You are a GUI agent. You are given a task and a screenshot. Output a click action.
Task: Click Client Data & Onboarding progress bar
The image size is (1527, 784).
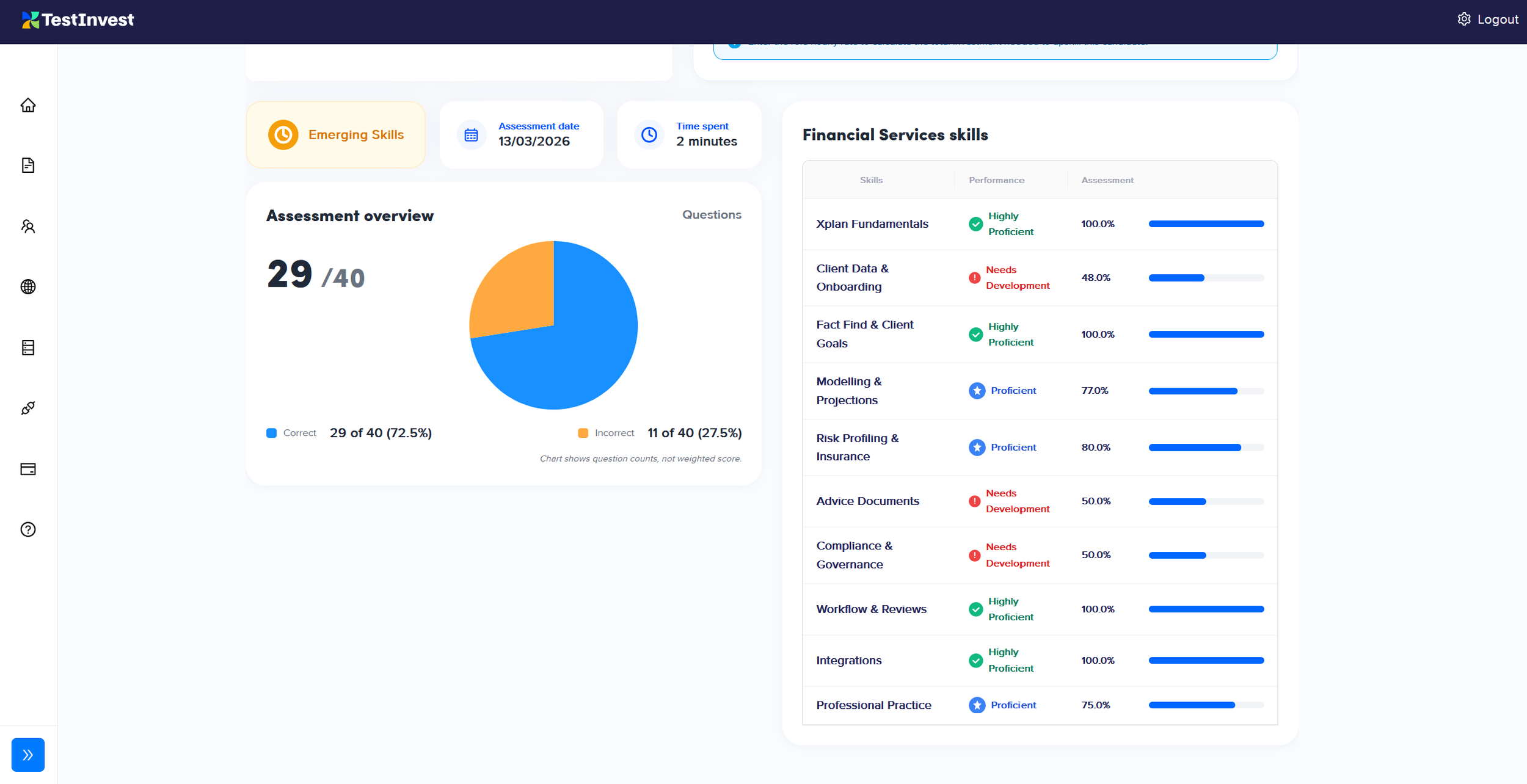tap(1206, 278)
